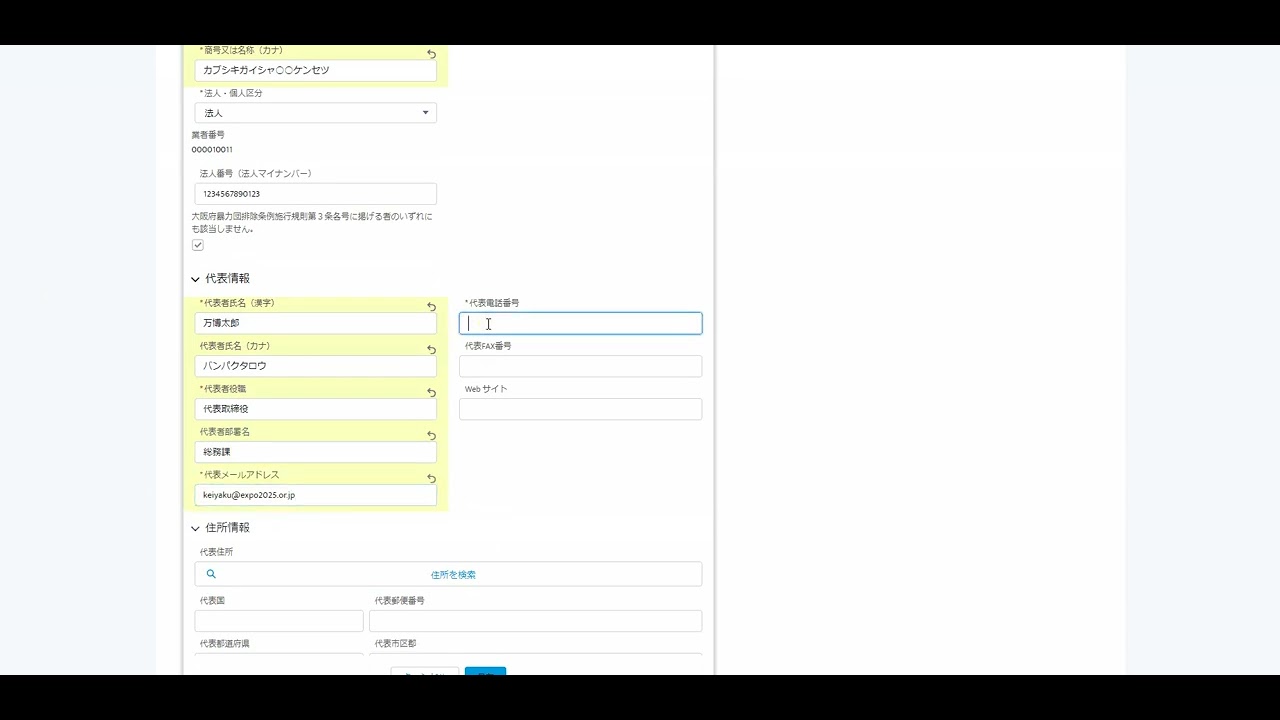Screen dimensions: 1280x720
Task: Open the 法人・個人区分 dropdown
Action: 316,113
